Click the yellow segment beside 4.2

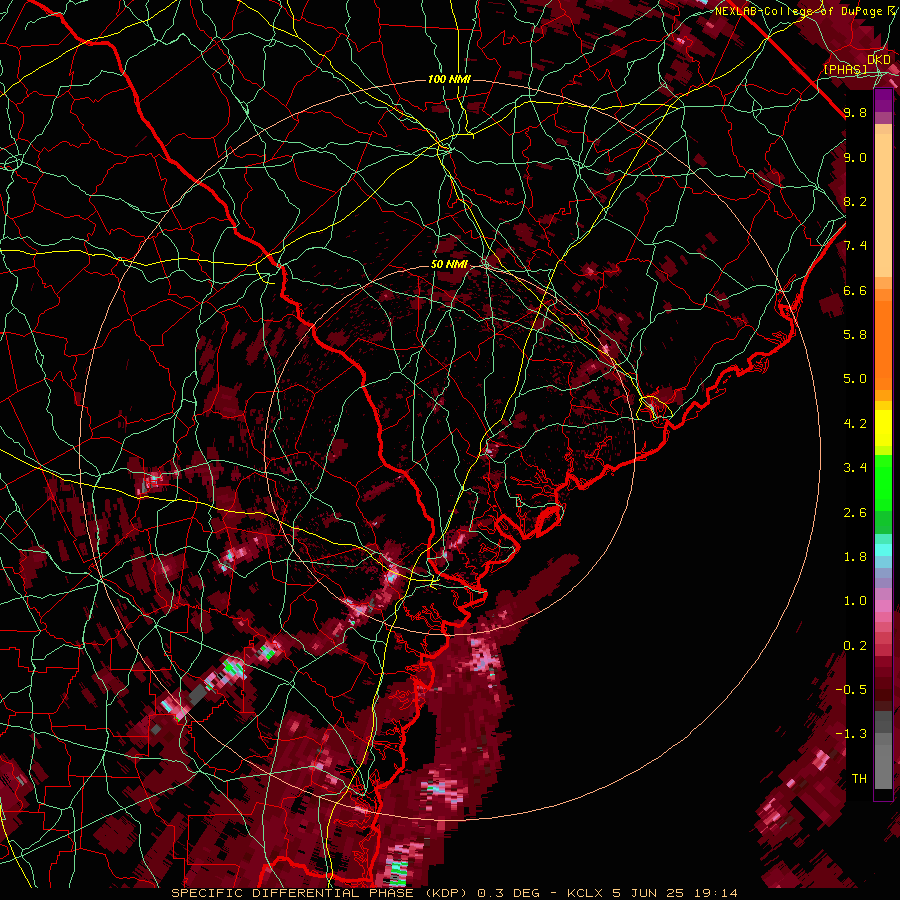[x=883, y=428]
